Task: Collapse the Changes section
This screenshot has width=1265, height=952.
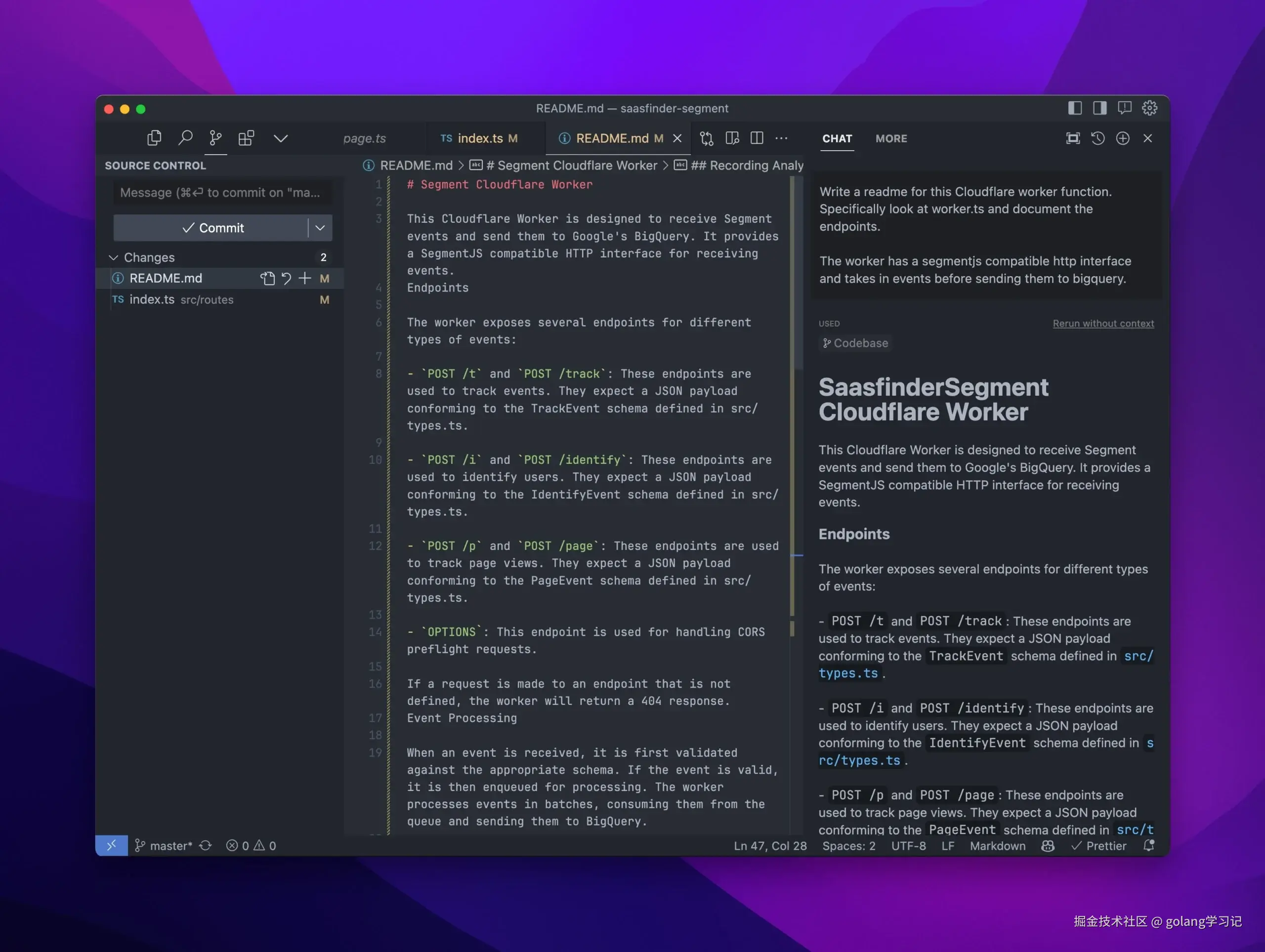Action: click(114, 257)
